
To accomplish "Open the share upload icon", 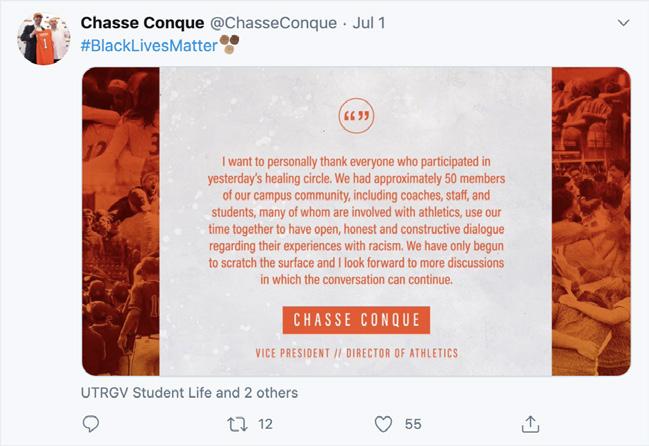I will 530,424.
